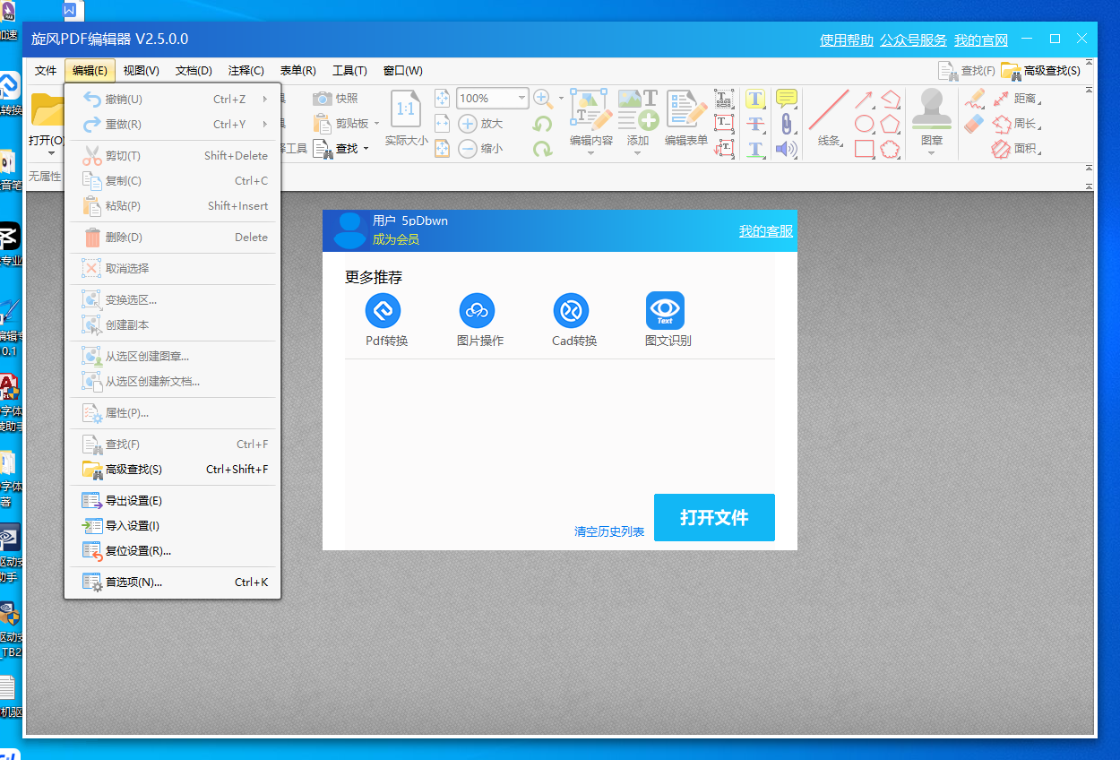Click the Area measurement tool
The width and height of the screenshot is (1120, 760).
tap(1016, 149)
